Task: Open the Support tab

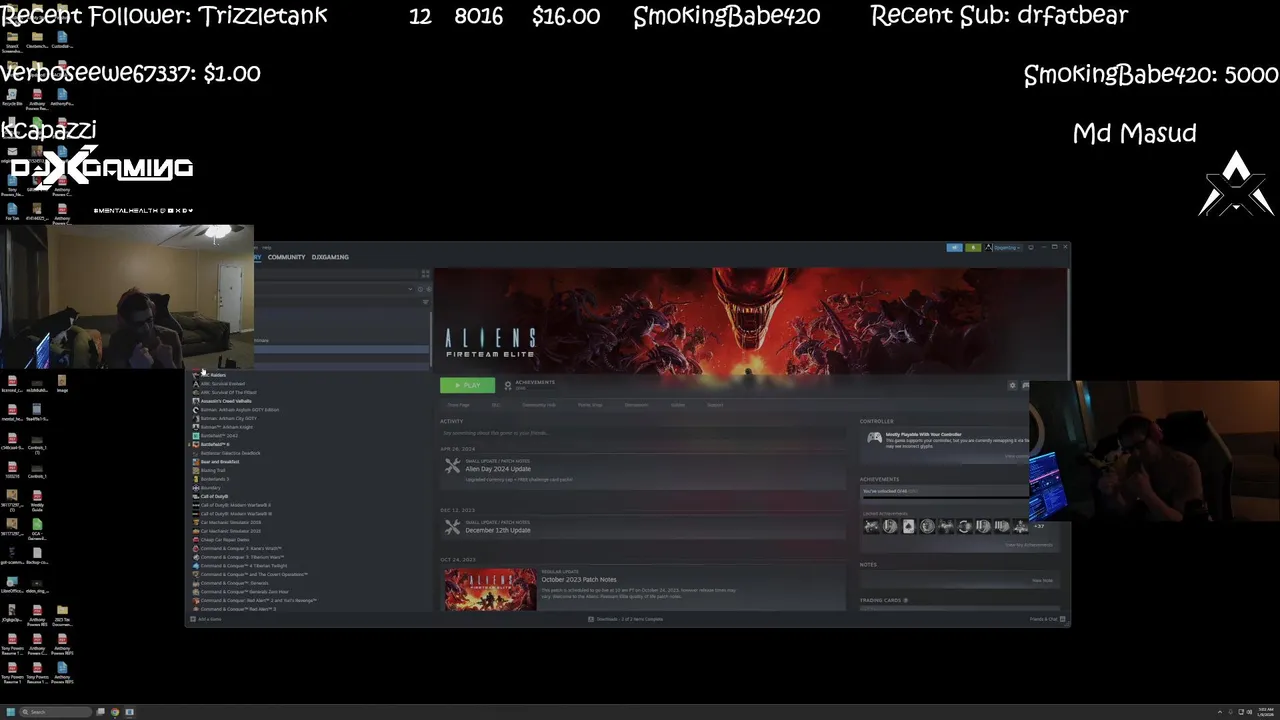Action: pyautogui.click(x=715, y=405)
